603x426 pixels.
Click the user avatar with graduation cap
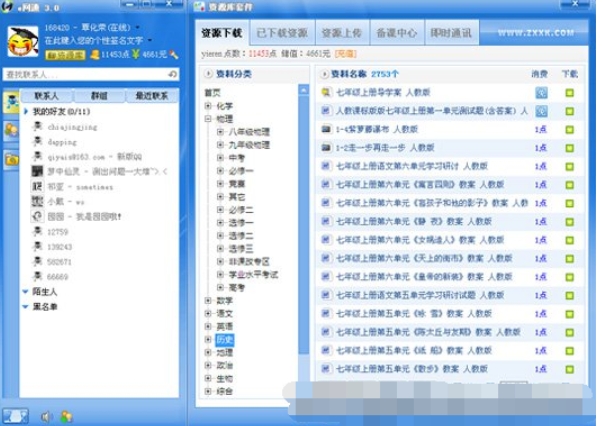[23, 42]
